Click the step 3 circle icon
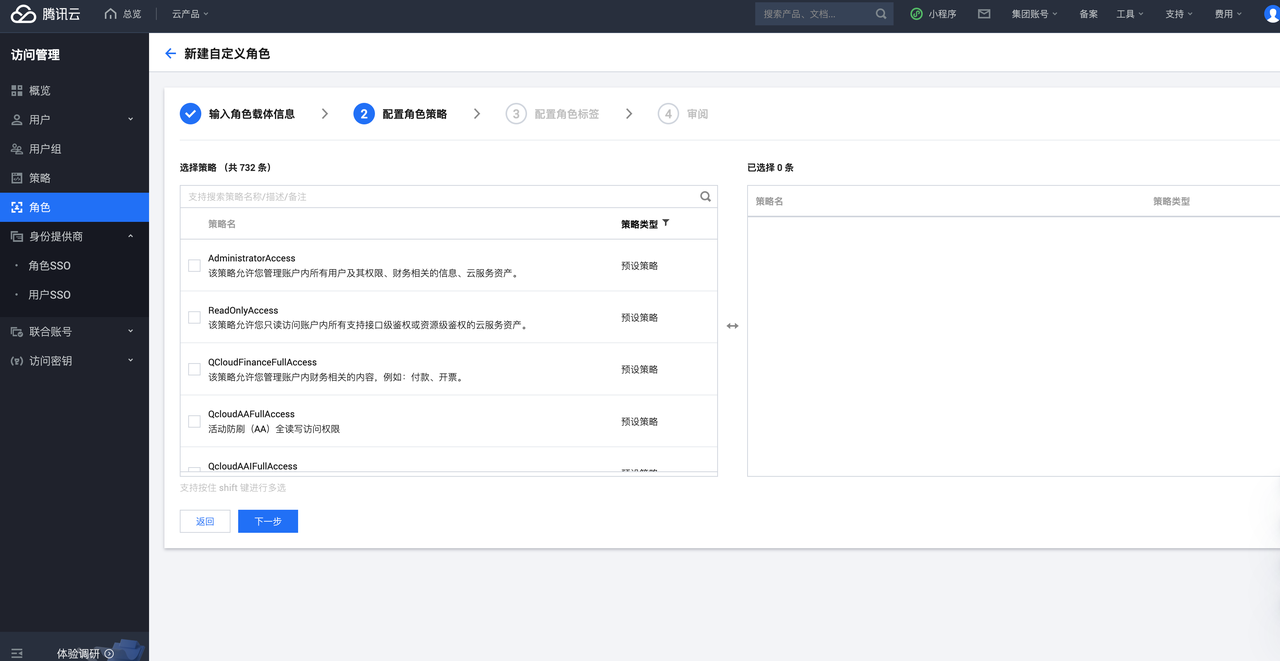1280x661 pixels. 516,114
